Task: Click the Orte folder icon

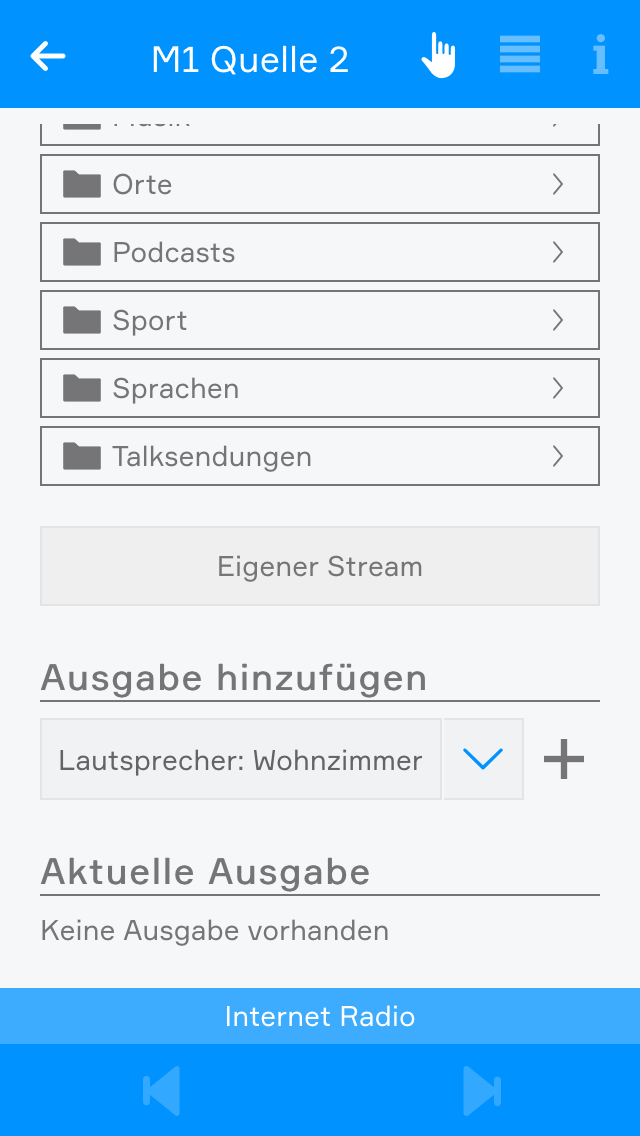Action: coord(82,184)
